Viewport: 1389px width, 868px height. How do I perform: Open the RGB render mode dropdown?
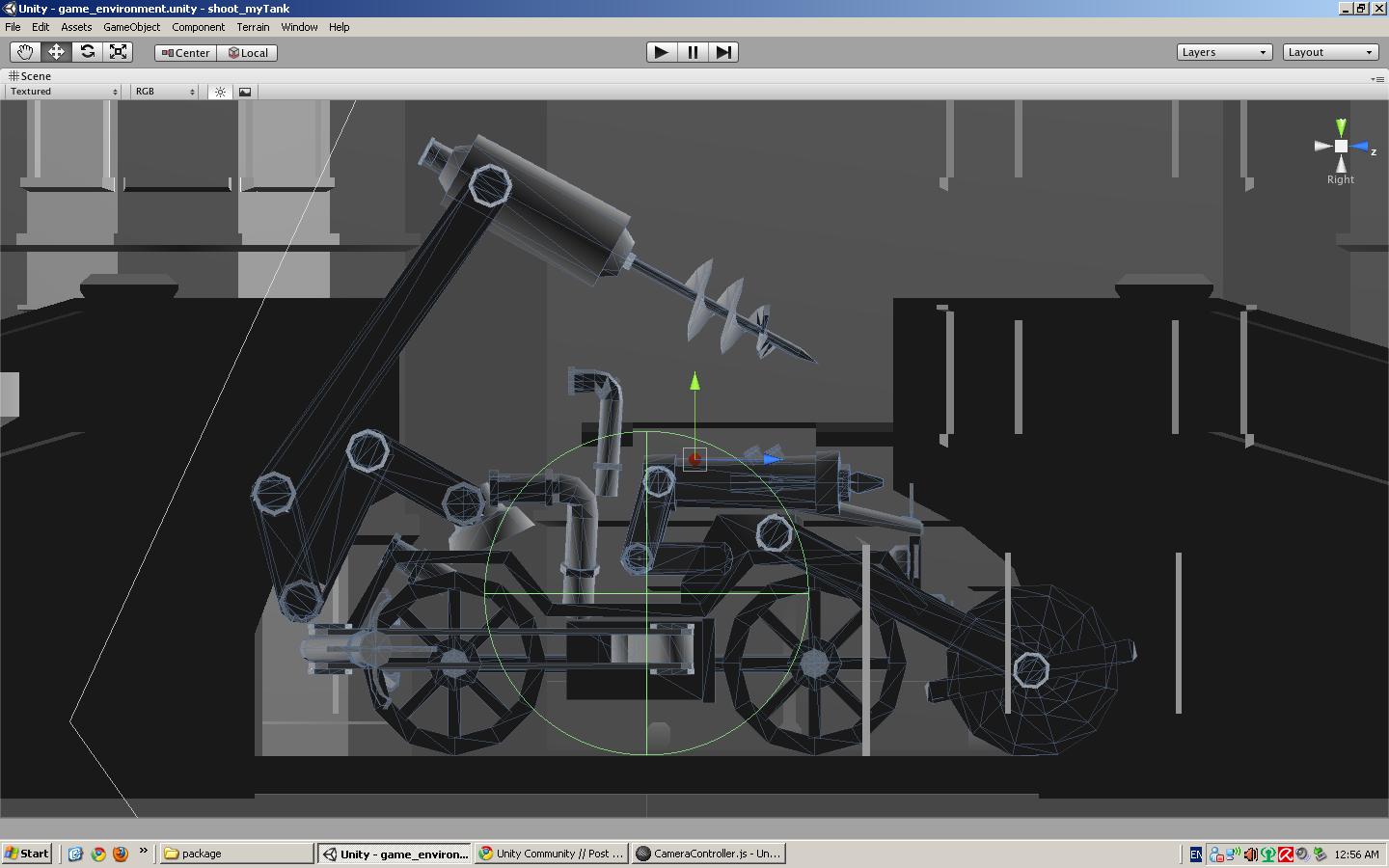162,91
